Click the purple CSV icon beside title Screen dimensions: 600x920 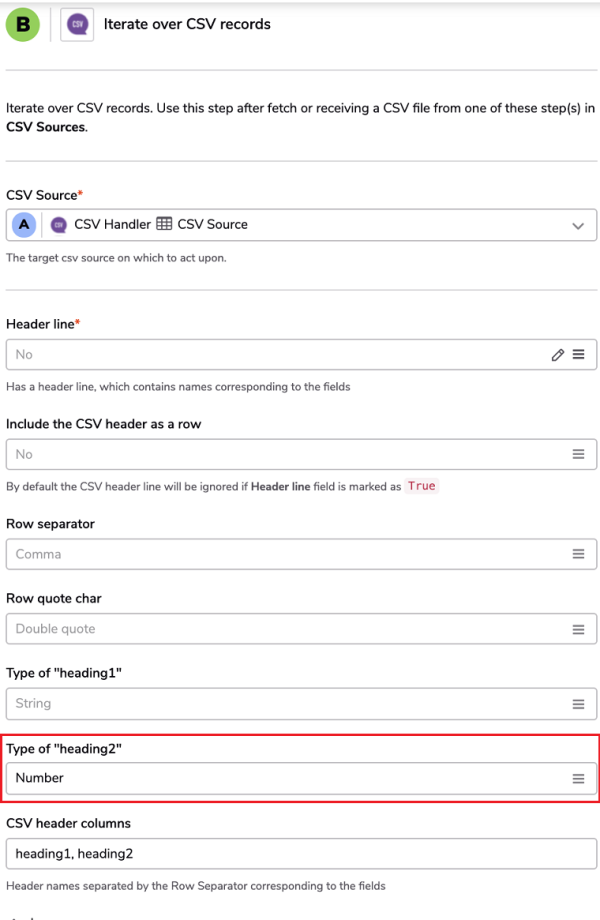(x=77, y=25)
